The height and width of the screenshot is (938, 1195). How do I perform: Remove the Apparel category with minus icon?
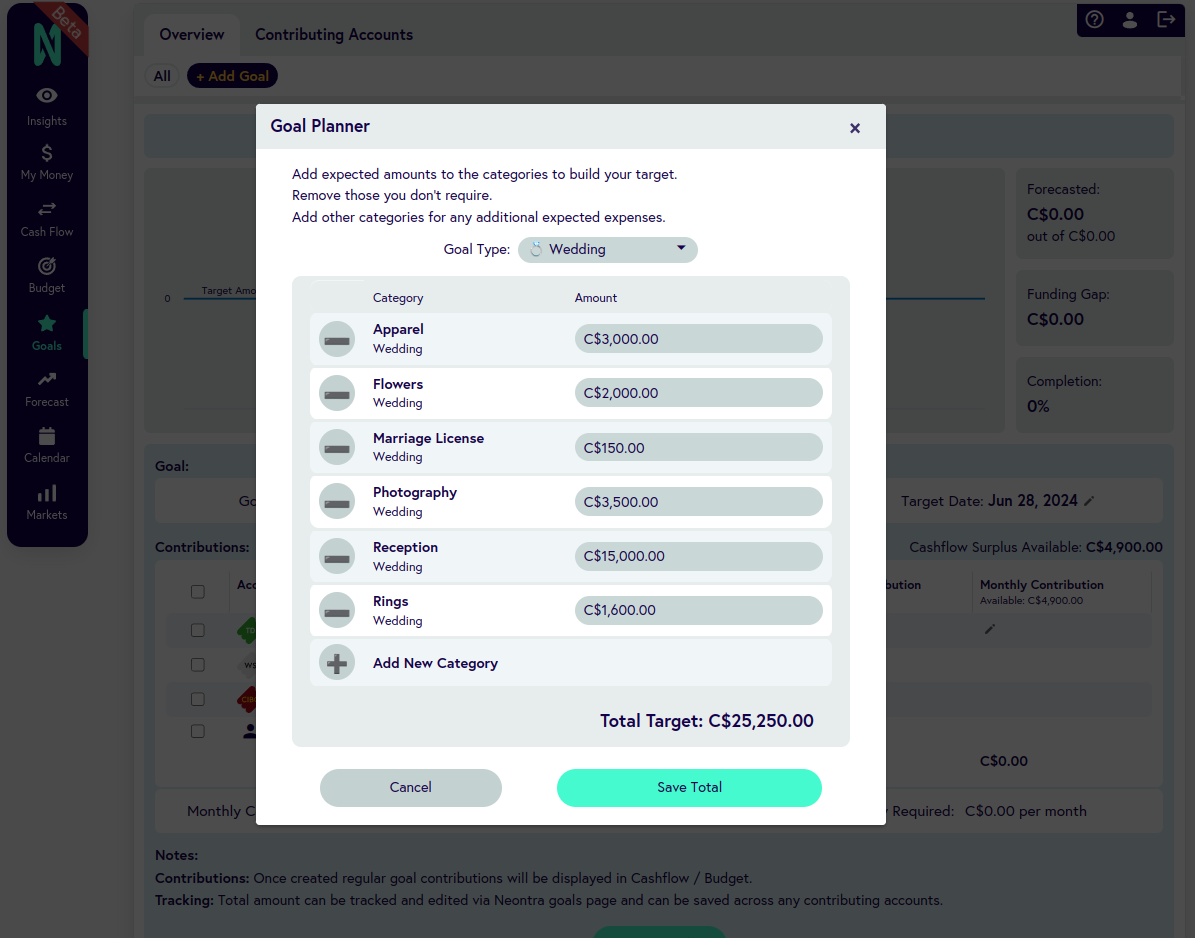(x=337, y=339)
